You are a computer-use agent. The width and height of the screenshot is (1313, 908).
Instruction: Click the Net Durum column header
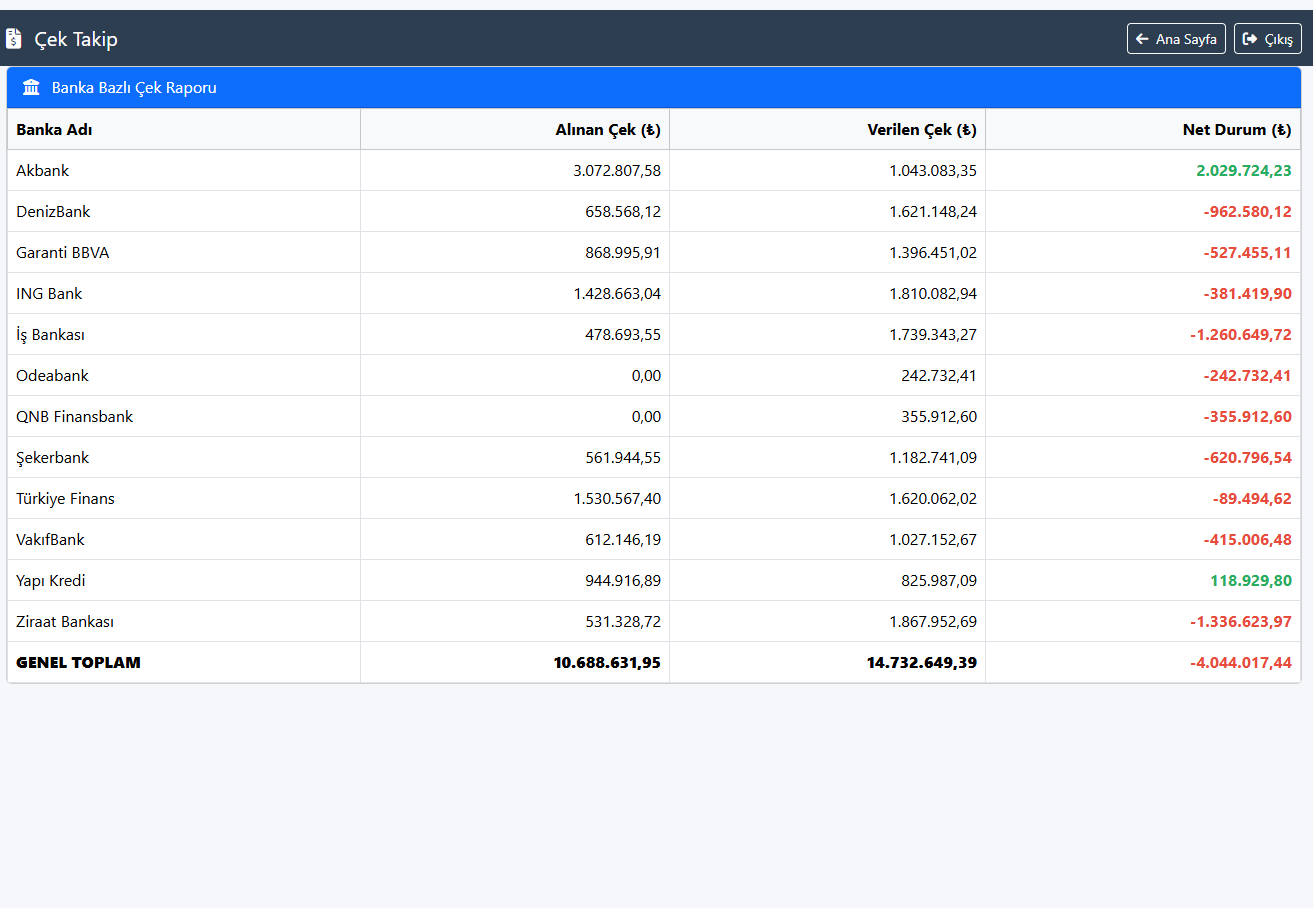[x=1237, y=130]
